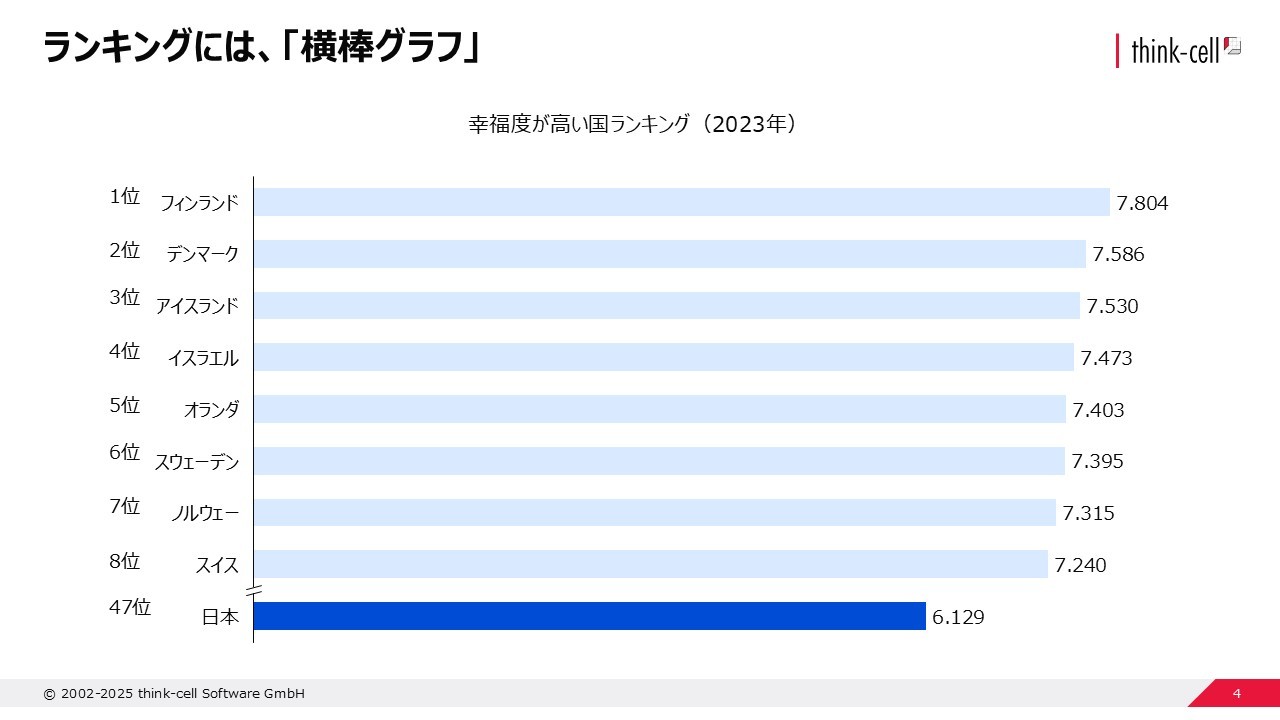Image resolution: width=1280 pixels, height=720 pixels.
Task: Click the Netherlands bar labeled オランダ
Action: coord(659,409)
